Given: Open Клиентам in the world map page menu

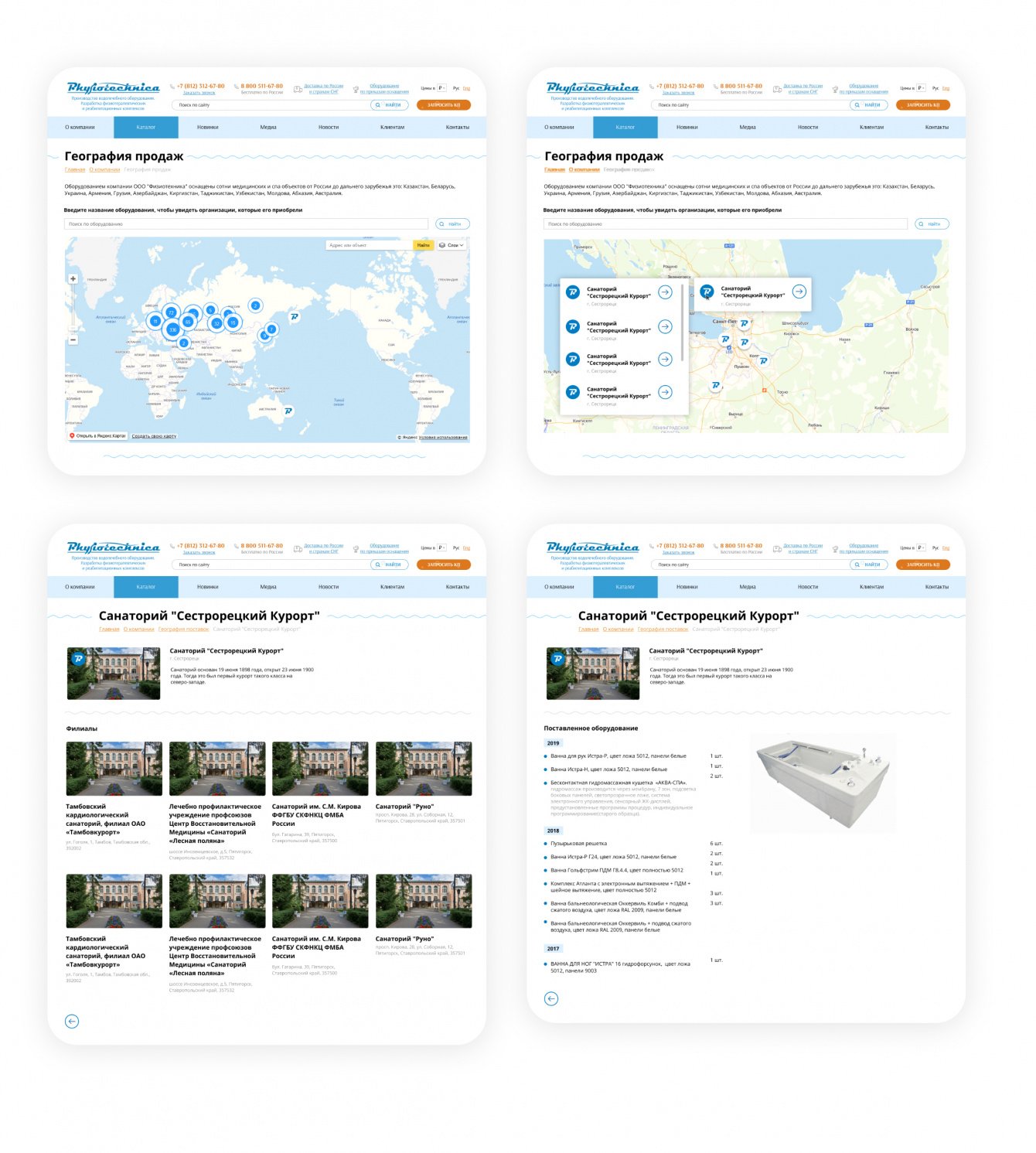Looking at the screenshot, I should pos(392,127).
